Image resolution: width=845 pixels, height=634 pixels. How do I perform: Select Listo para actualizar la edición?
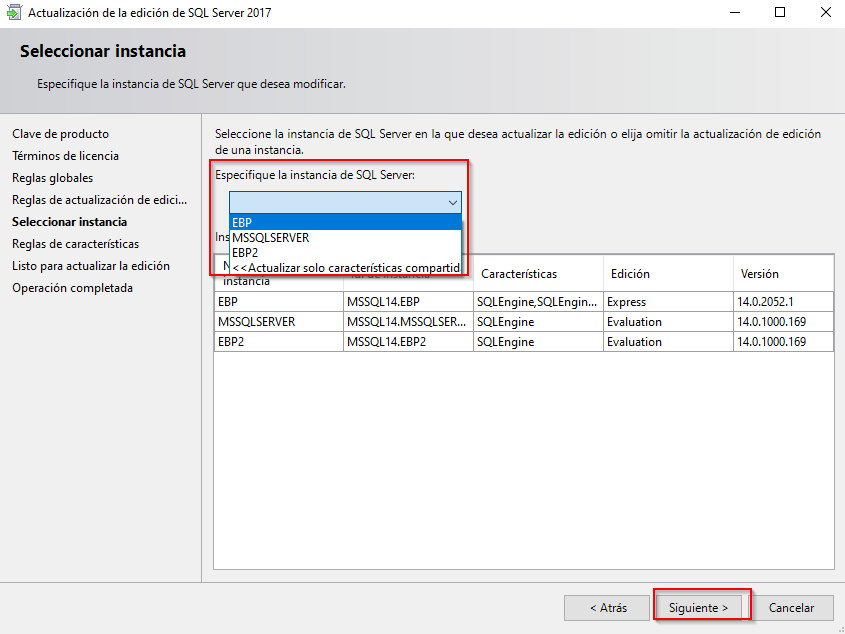91,266
